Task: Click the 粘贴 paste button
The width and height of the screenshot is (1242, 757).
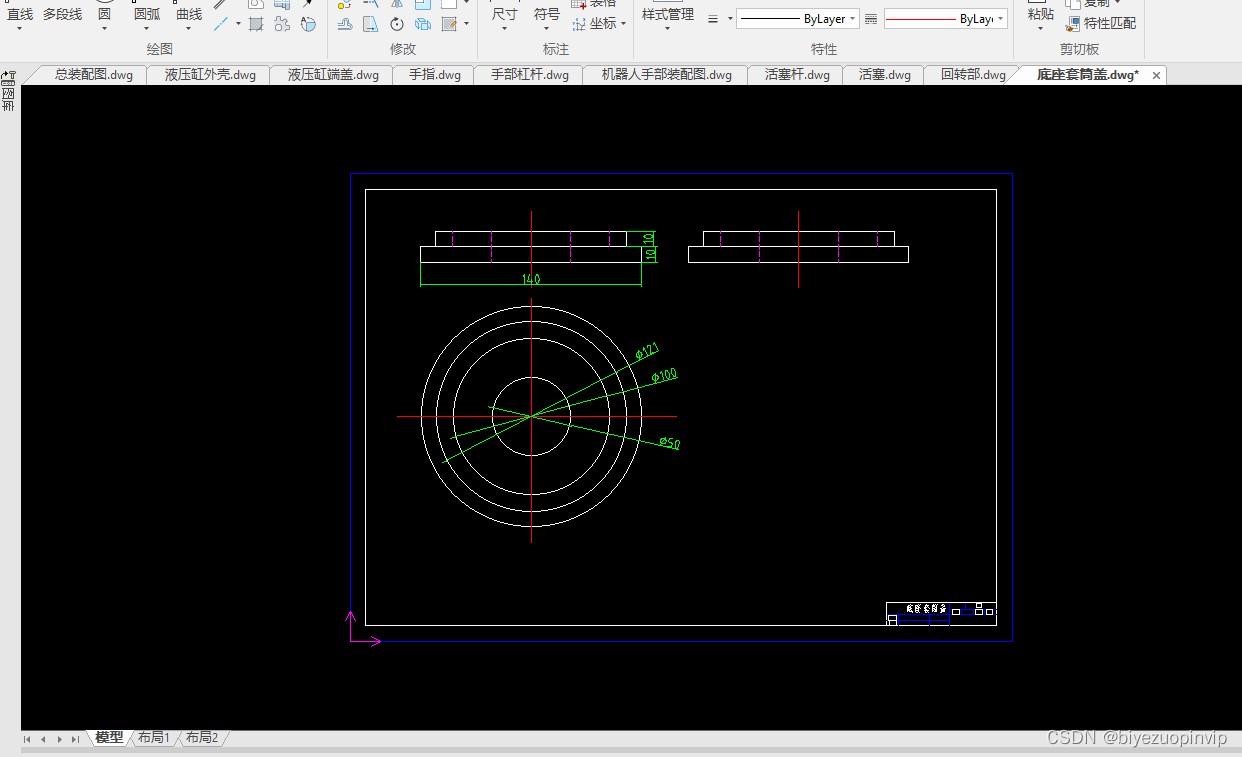Action: 1040,14
